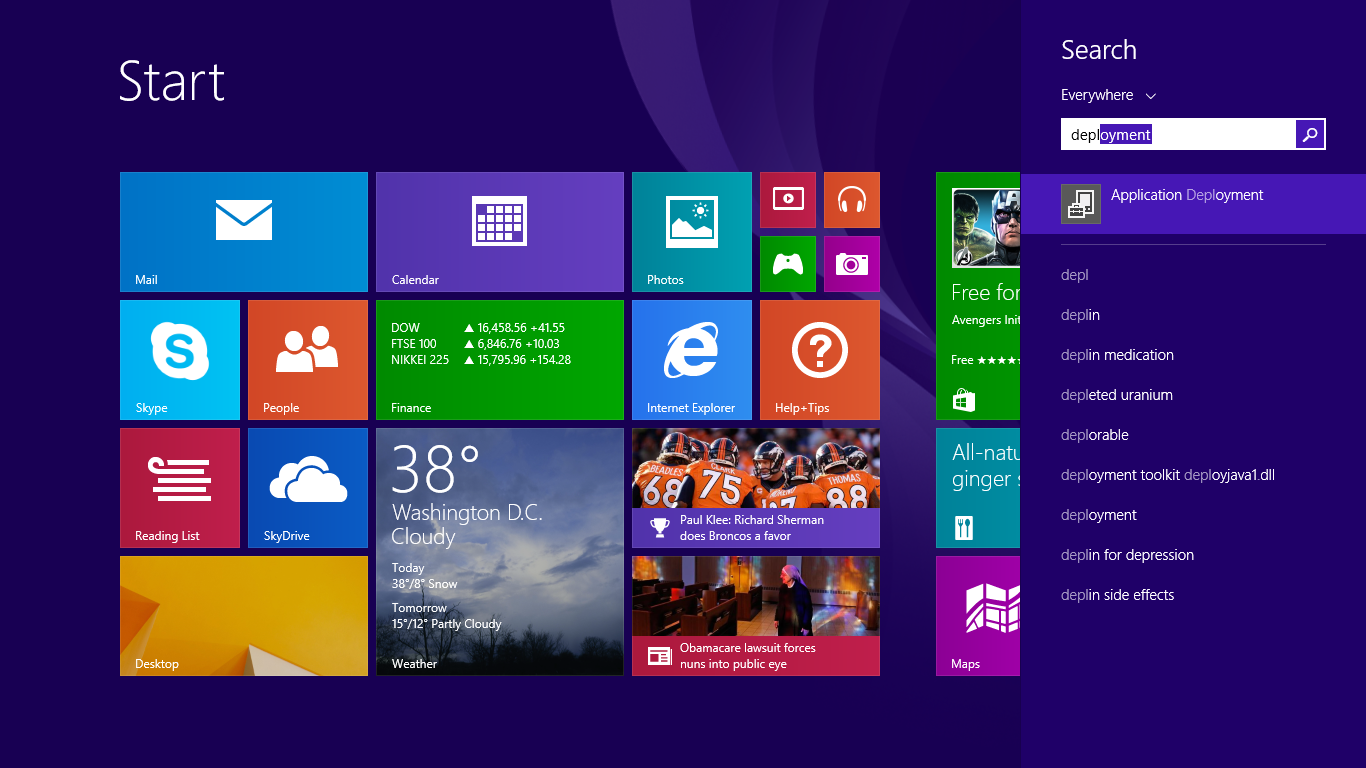The height and width of the screenshot is (768, 1366).
Task: Click the search magnifier button
Action: click(1310, 133)
